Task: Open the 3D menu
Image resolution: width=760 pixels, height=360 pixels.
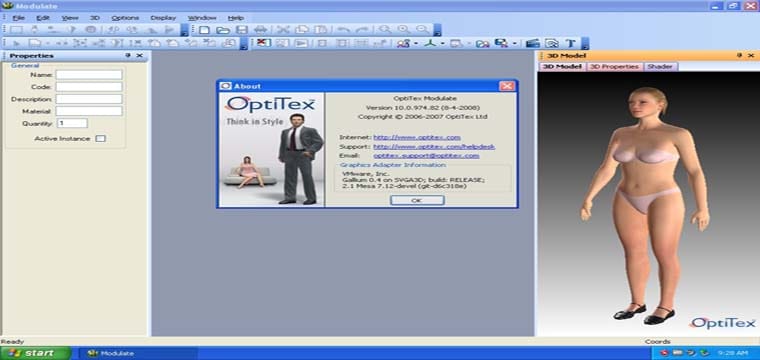Action: coord(95,18)
